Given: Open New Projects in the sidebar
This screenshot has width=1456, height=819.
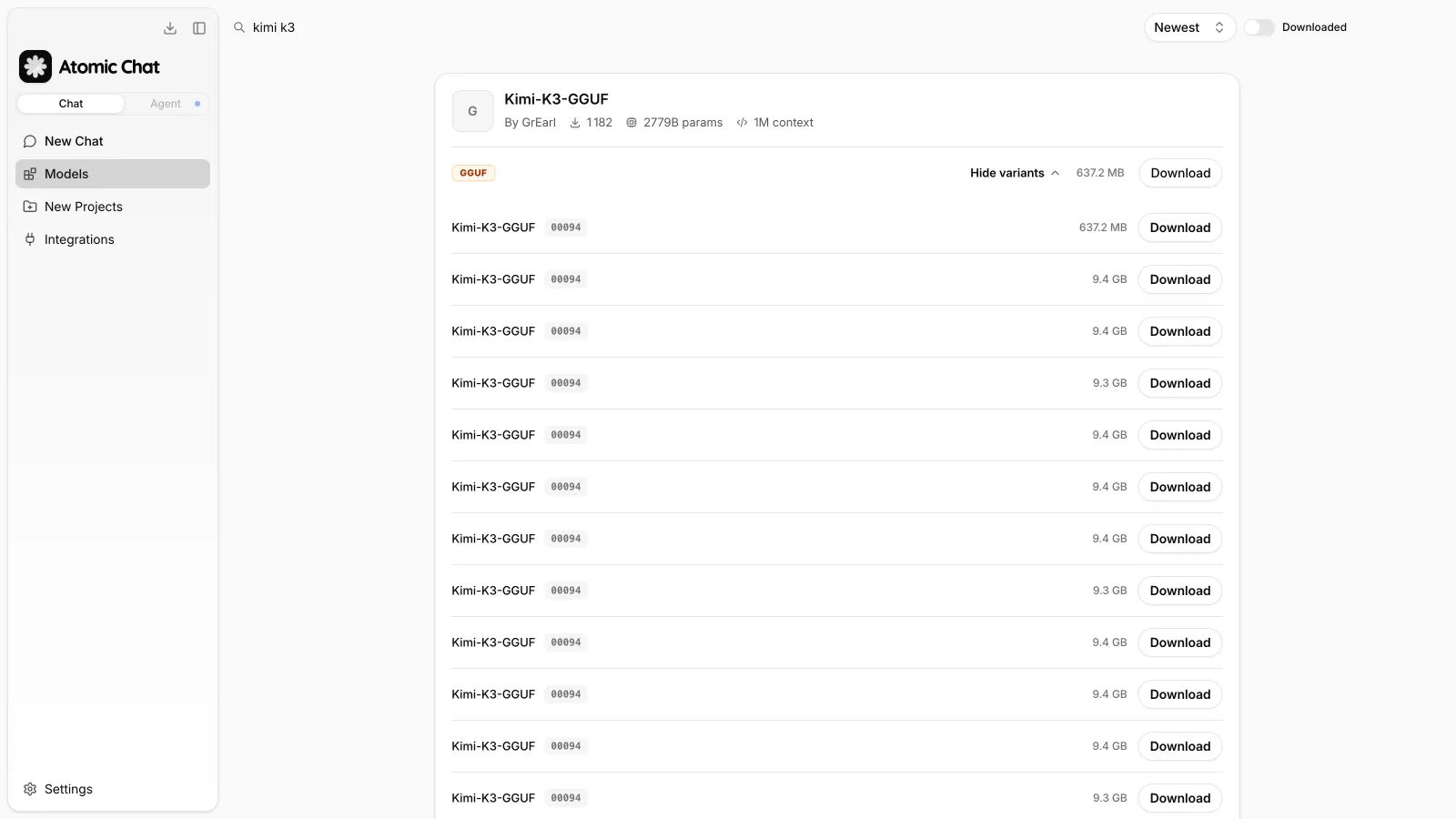Looking at the screenshot, I should coord(113,207).
